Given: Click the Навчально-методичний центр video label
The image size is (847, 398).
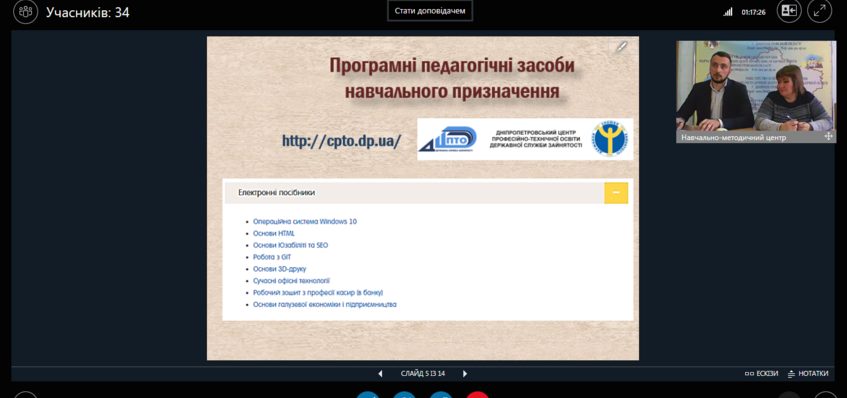Looking at the screenshot, I should [x=734, y=138].
